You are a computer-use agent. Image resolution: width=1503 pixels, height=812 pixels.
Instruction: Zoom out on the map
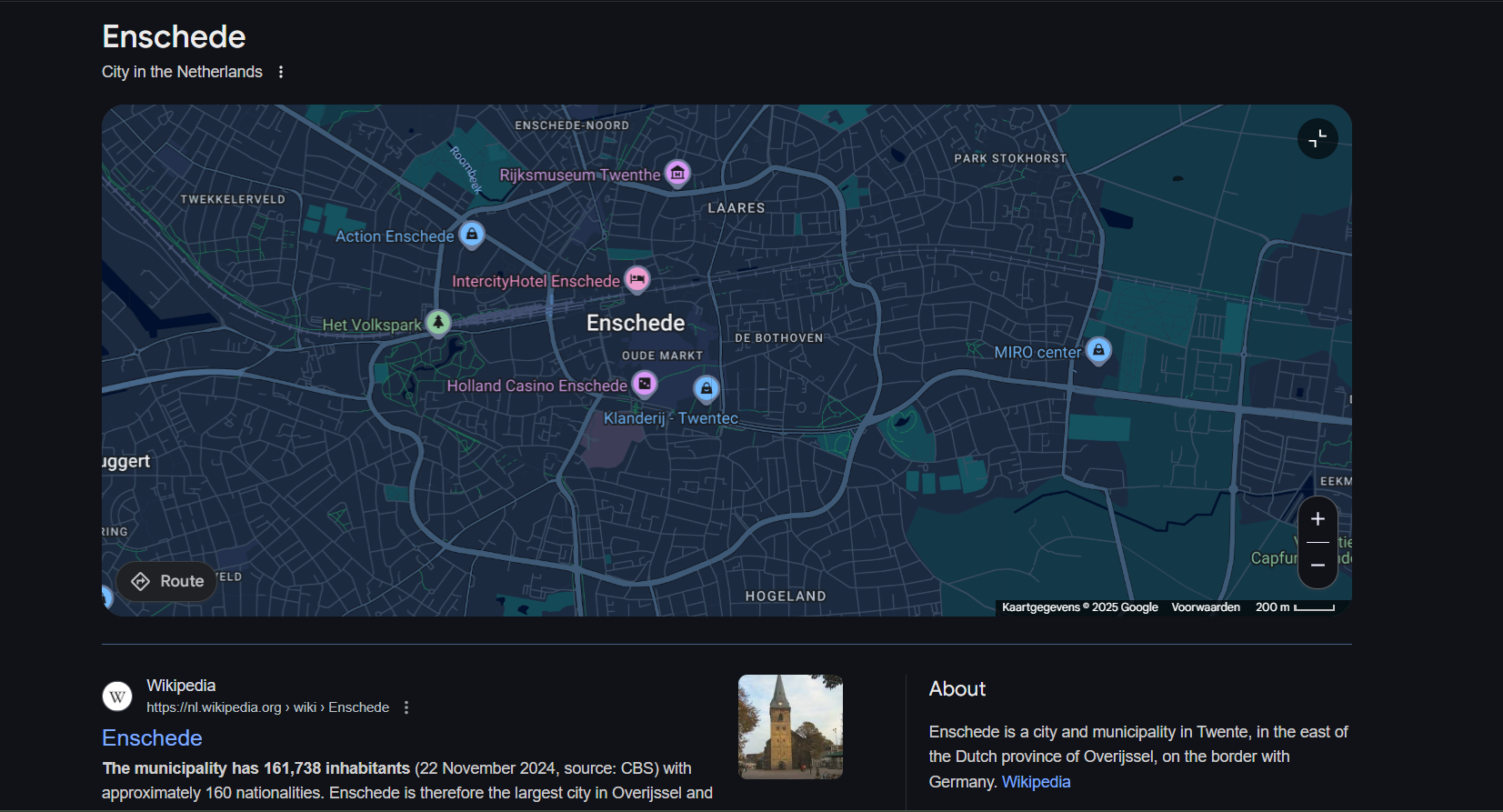tap(1318, 566)
